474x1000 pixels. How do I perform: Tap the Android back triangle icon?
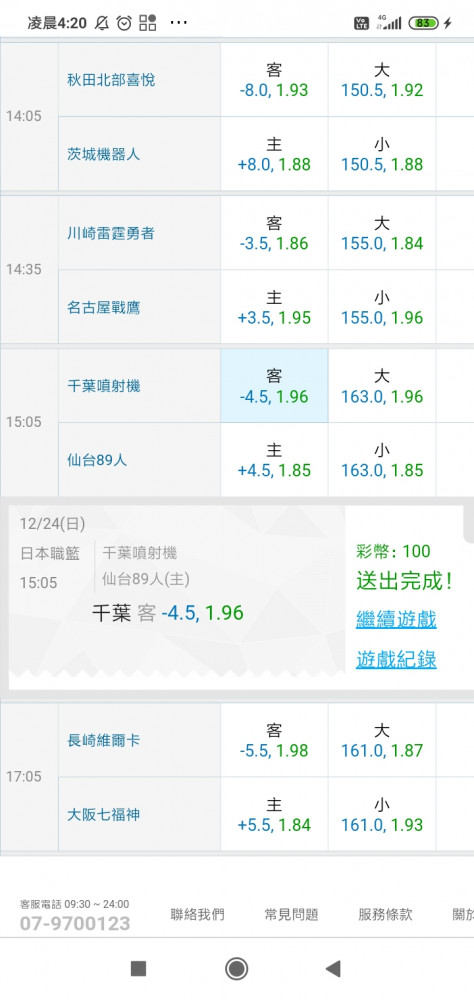(x=333, y=969)
